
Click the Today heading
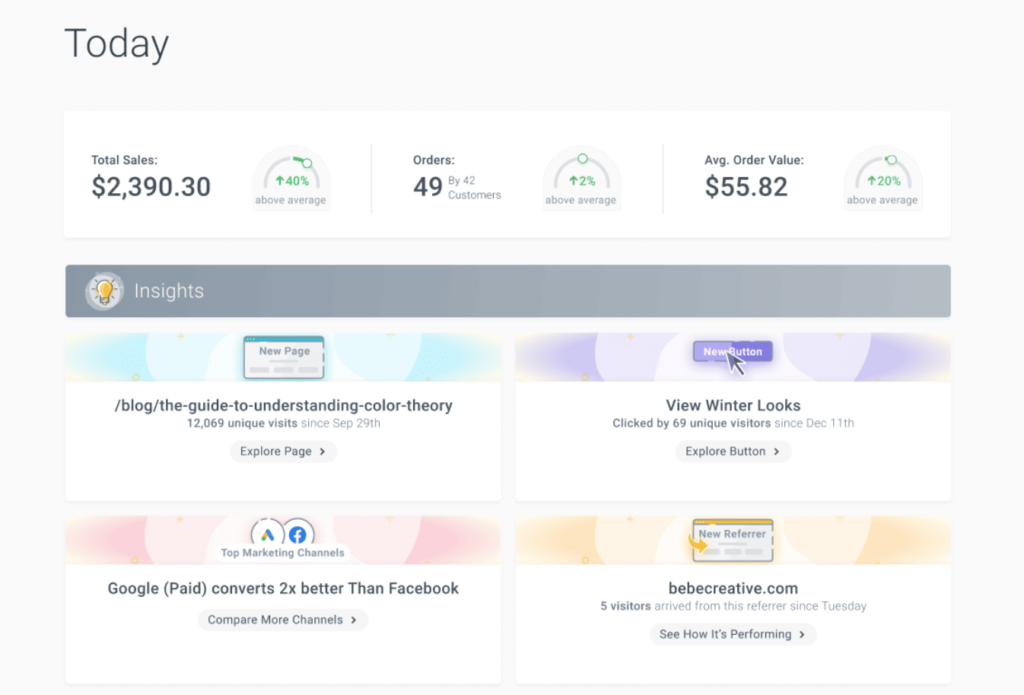tap(116, 43)
